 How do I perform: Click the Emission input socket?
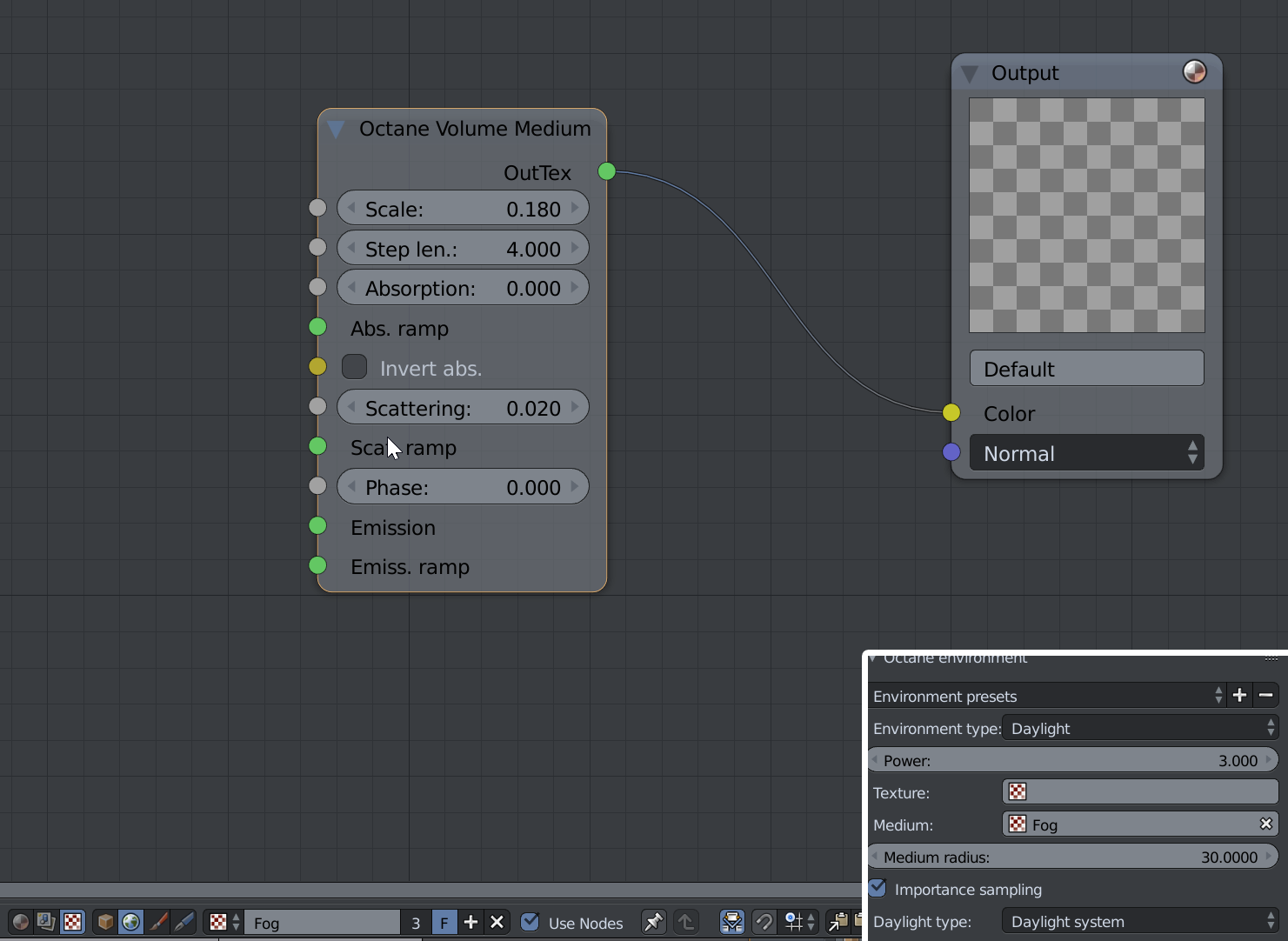pyautogui.click(x=317, y=525)
